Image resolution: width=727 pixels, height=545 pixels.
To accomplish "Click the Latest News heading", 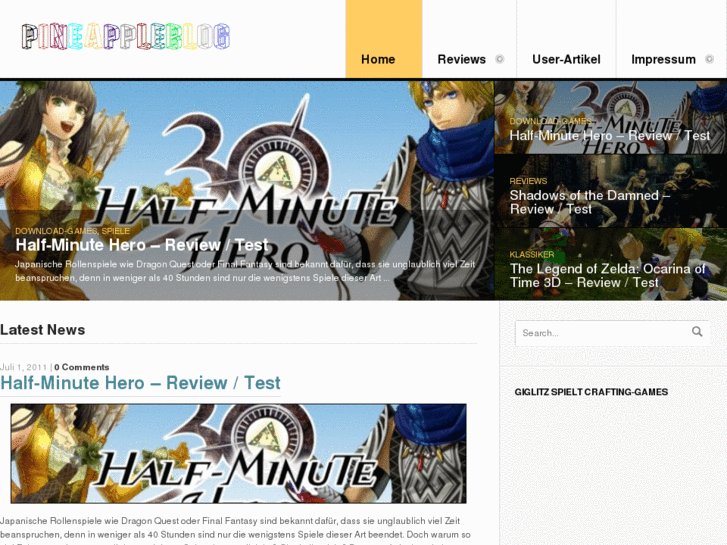I will coord(43,330).
